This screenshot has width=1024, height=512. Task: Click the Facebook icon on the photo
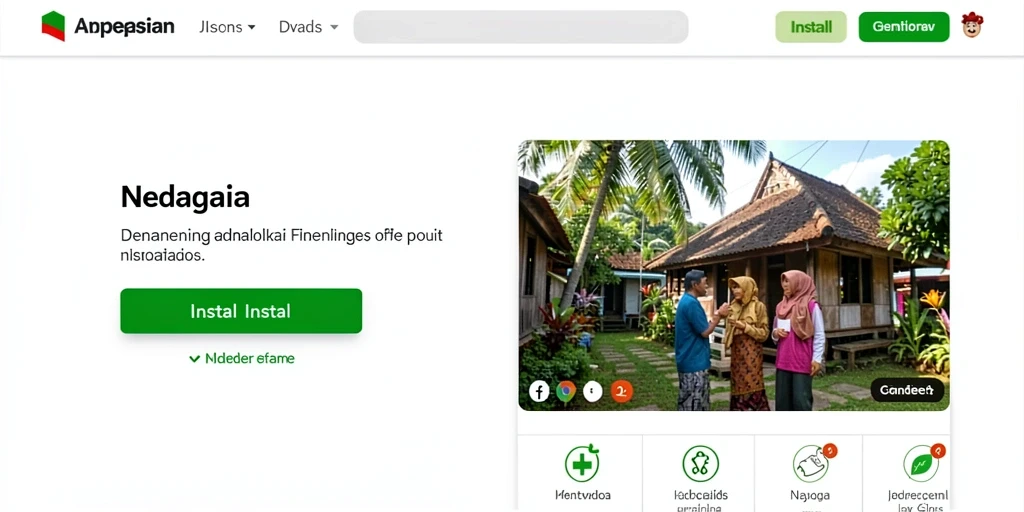pos(539,391)
